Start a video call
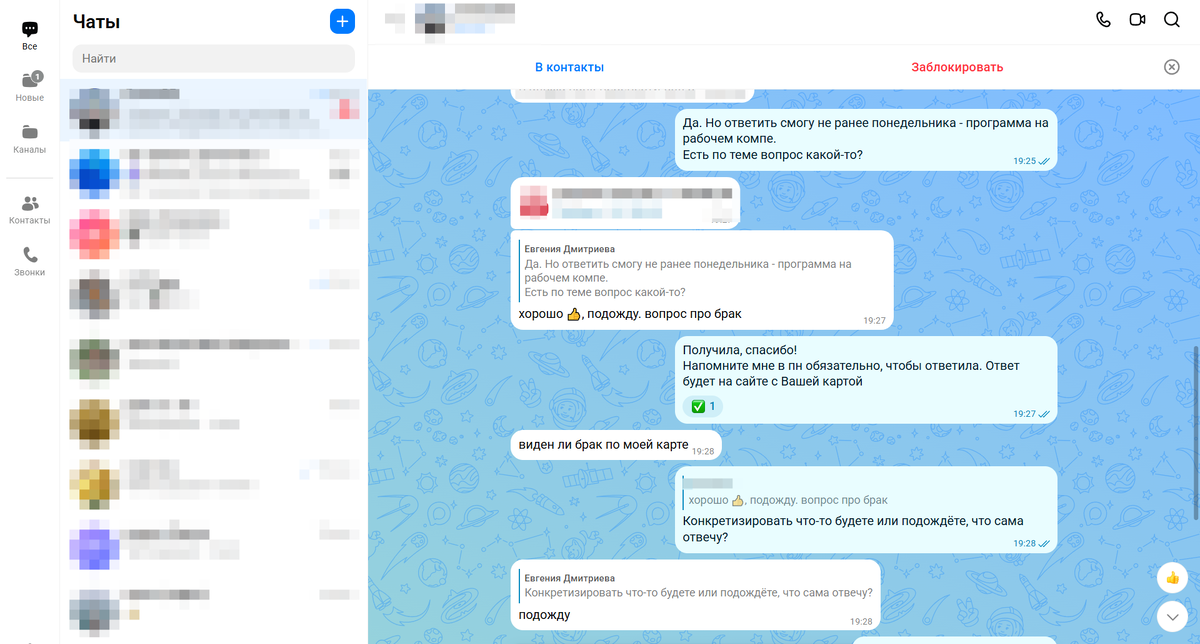Screen dimensions: 1200x644 coord(1137,20)
